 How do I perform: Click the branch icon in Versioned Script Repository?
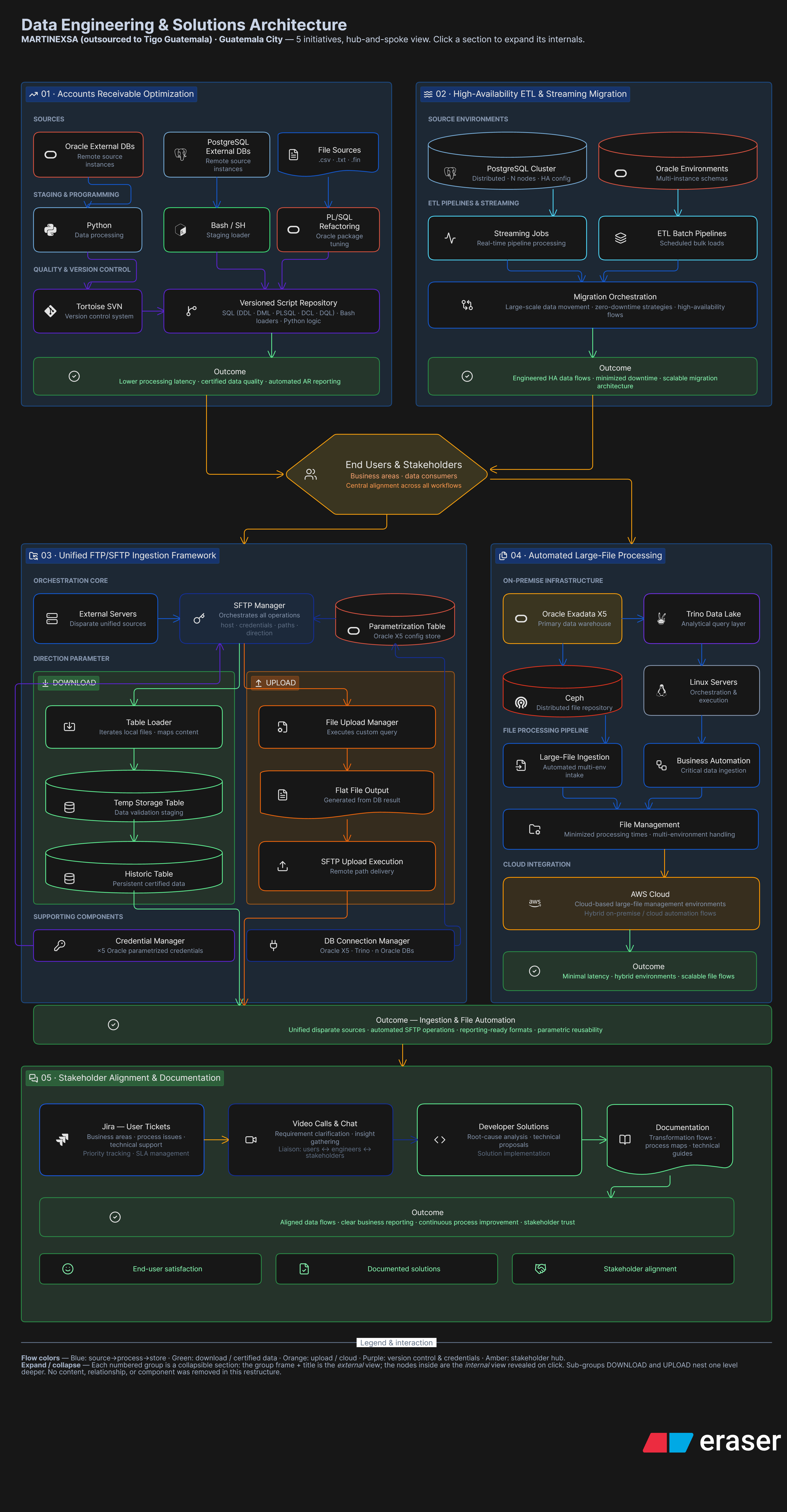pyautogui.click(x=191, y=311)
